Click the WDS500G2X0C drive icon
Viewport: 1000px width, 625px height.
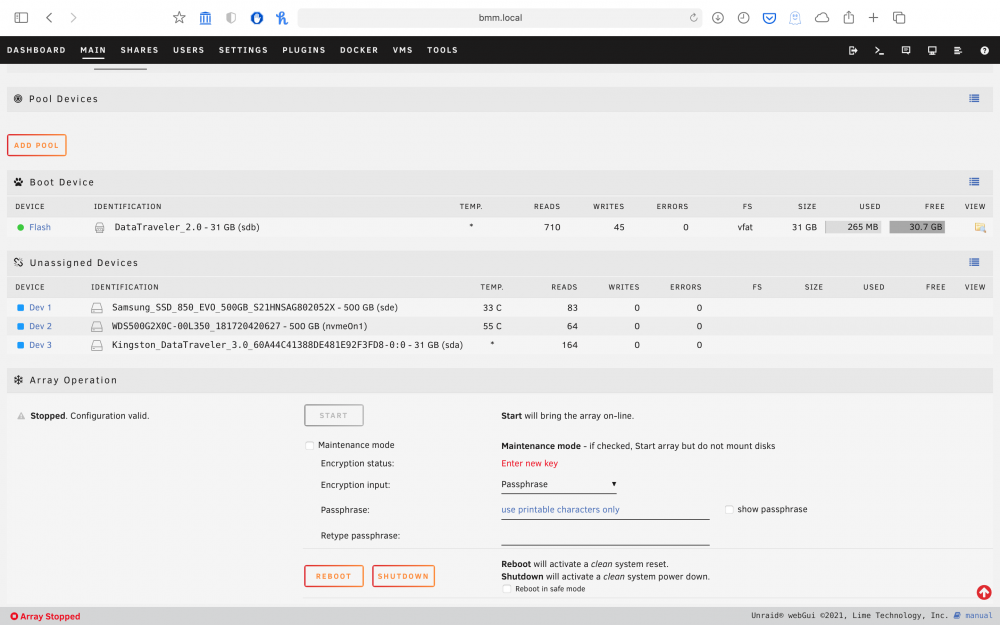(97, 327)
